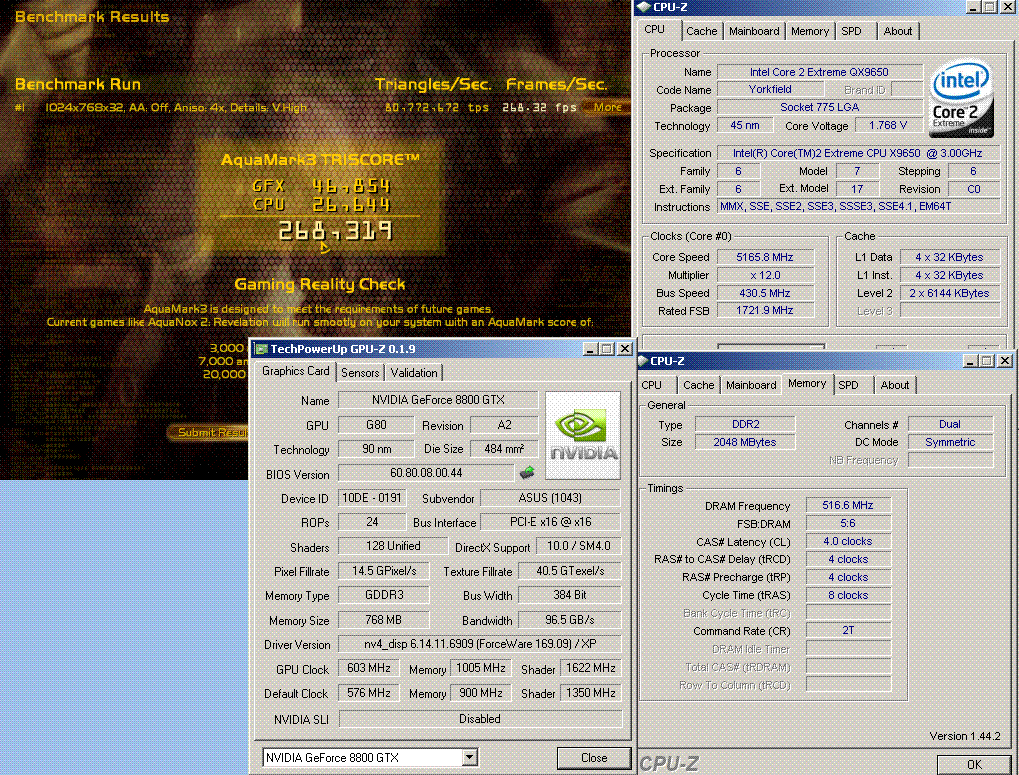Click the Memory Size value 768 MB
1019x775 pixels.
pos(383,620)
